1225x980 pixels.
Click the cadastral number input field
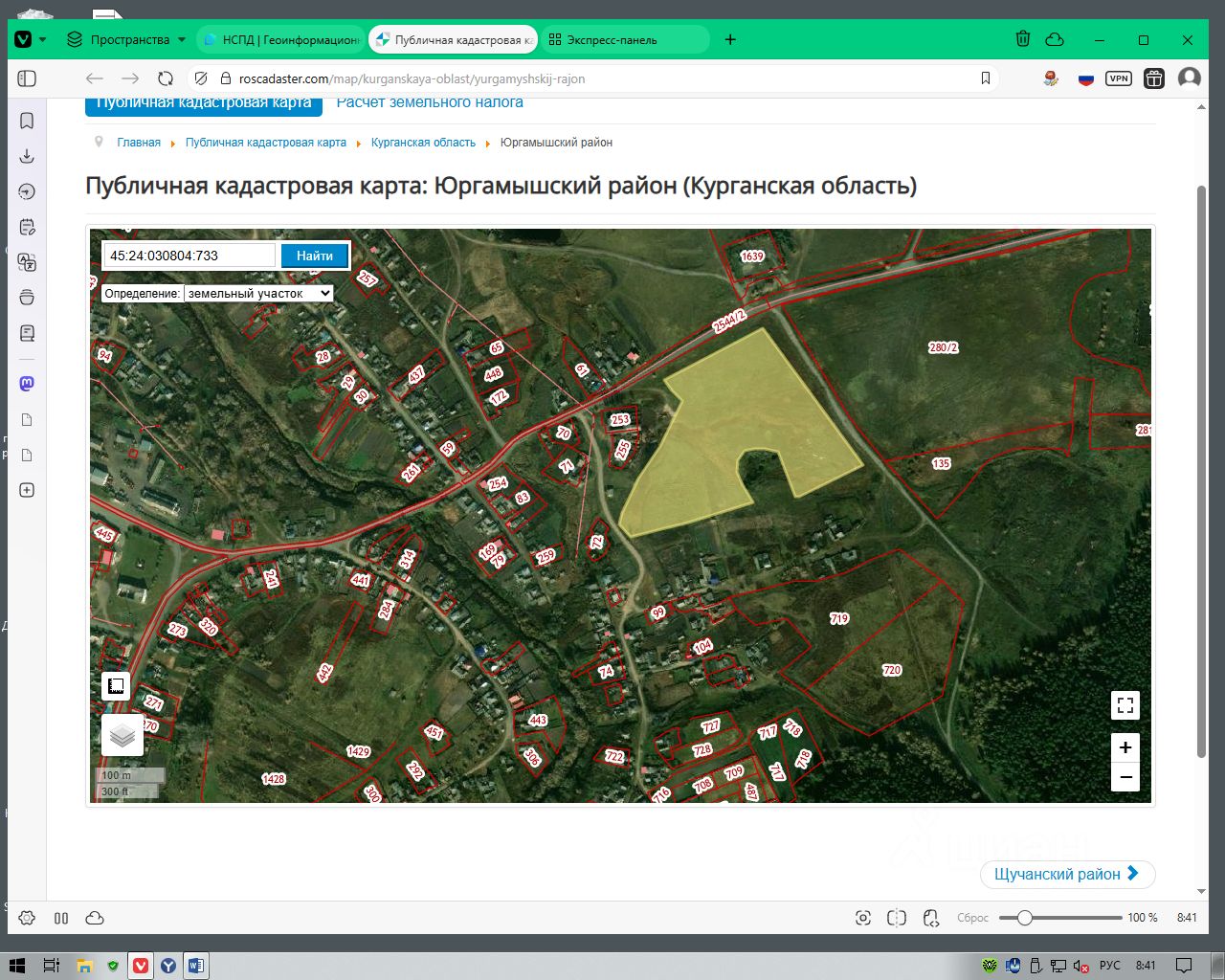click(189, 256)
